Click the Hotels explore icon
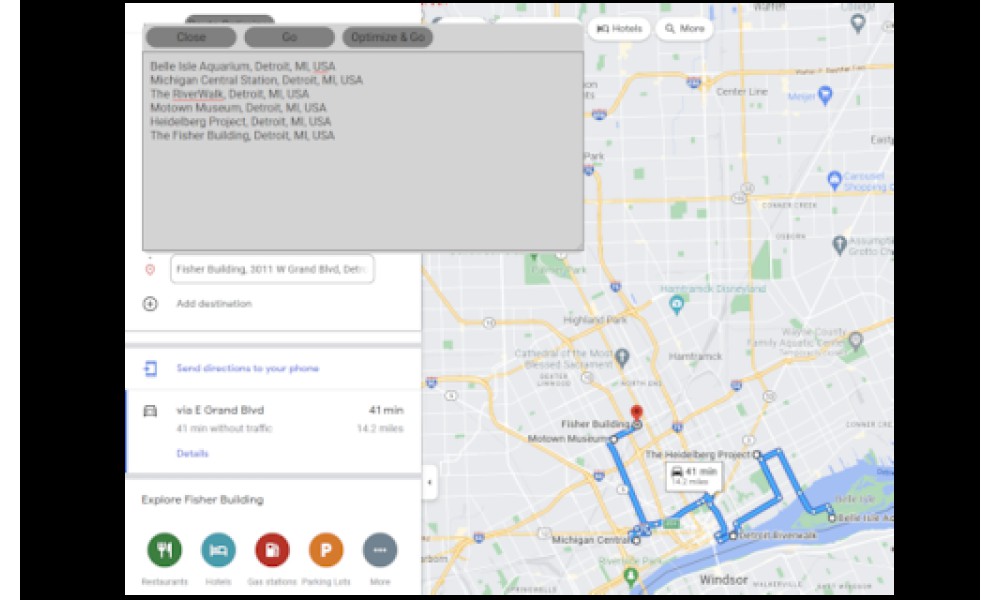 (x=218, y=550)
